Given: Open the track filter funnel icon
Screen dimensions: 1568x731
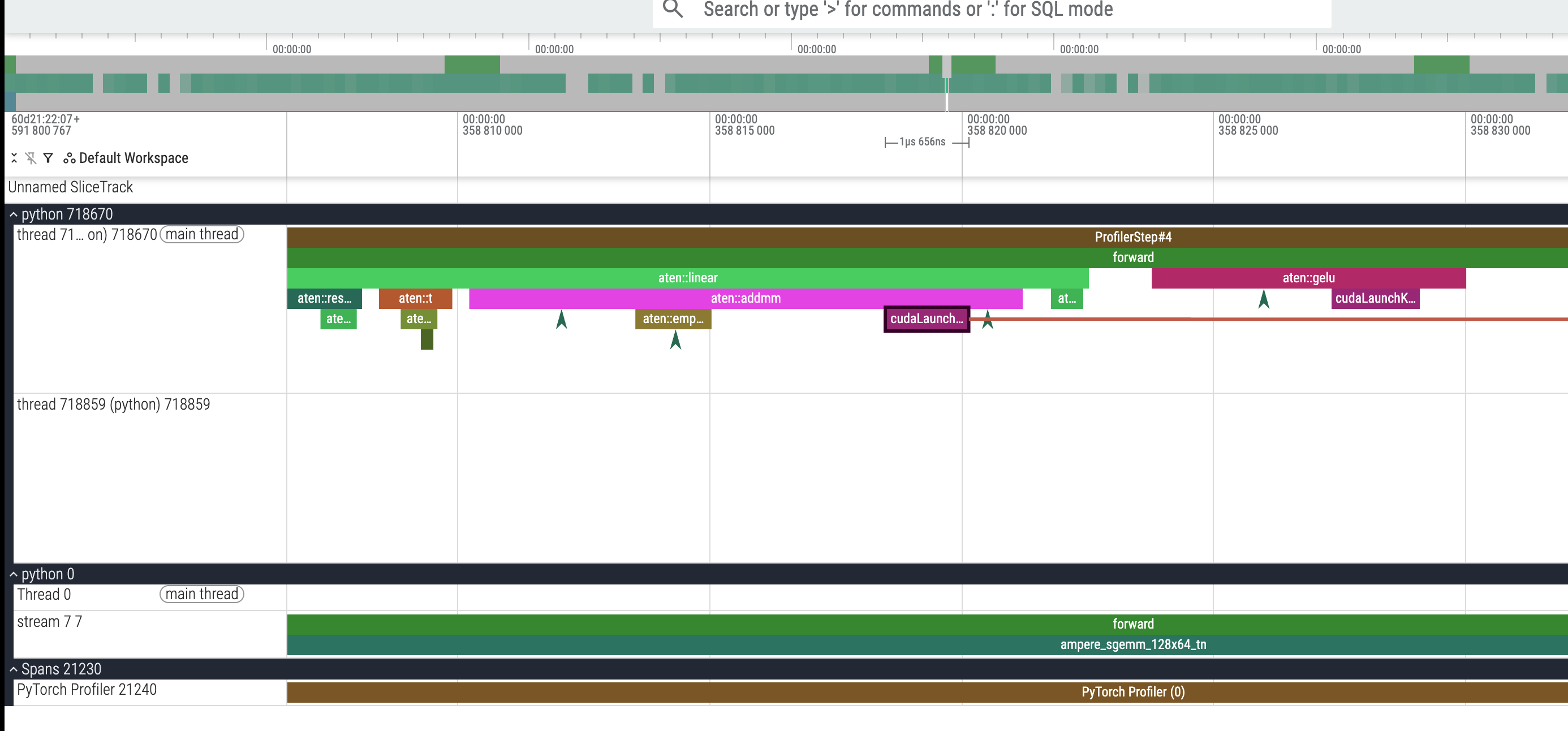Looking at the screenshot, I should click(48, 158).
